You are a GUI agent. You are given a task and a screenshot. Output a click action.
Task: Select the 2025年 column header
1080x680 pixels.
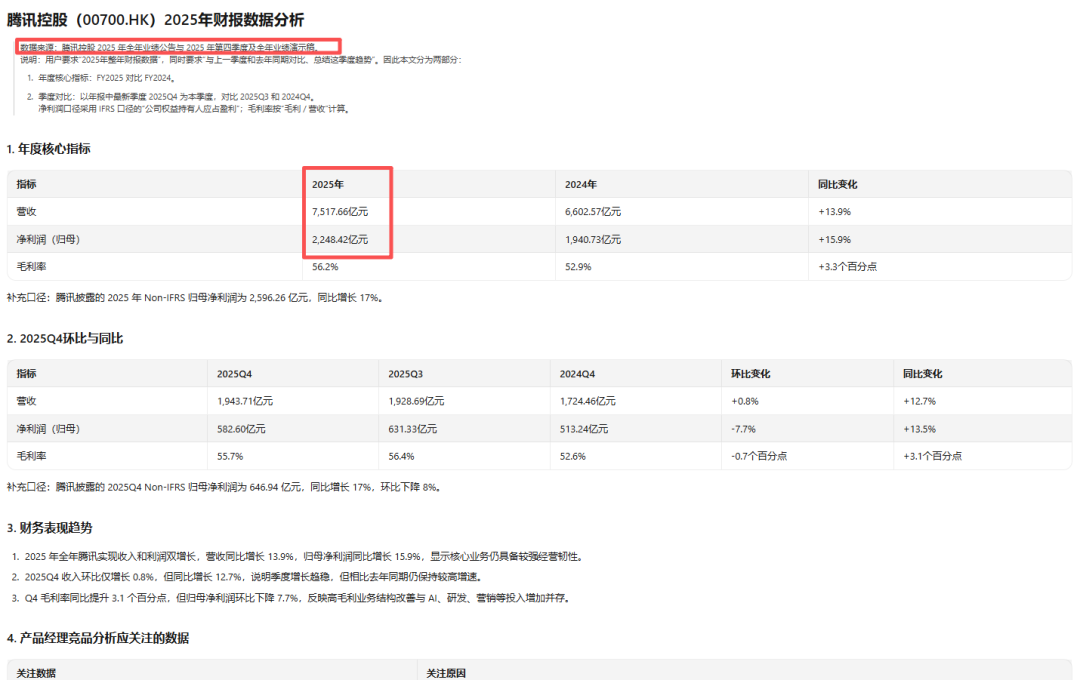pyautogui.click(x=328, y=184)
